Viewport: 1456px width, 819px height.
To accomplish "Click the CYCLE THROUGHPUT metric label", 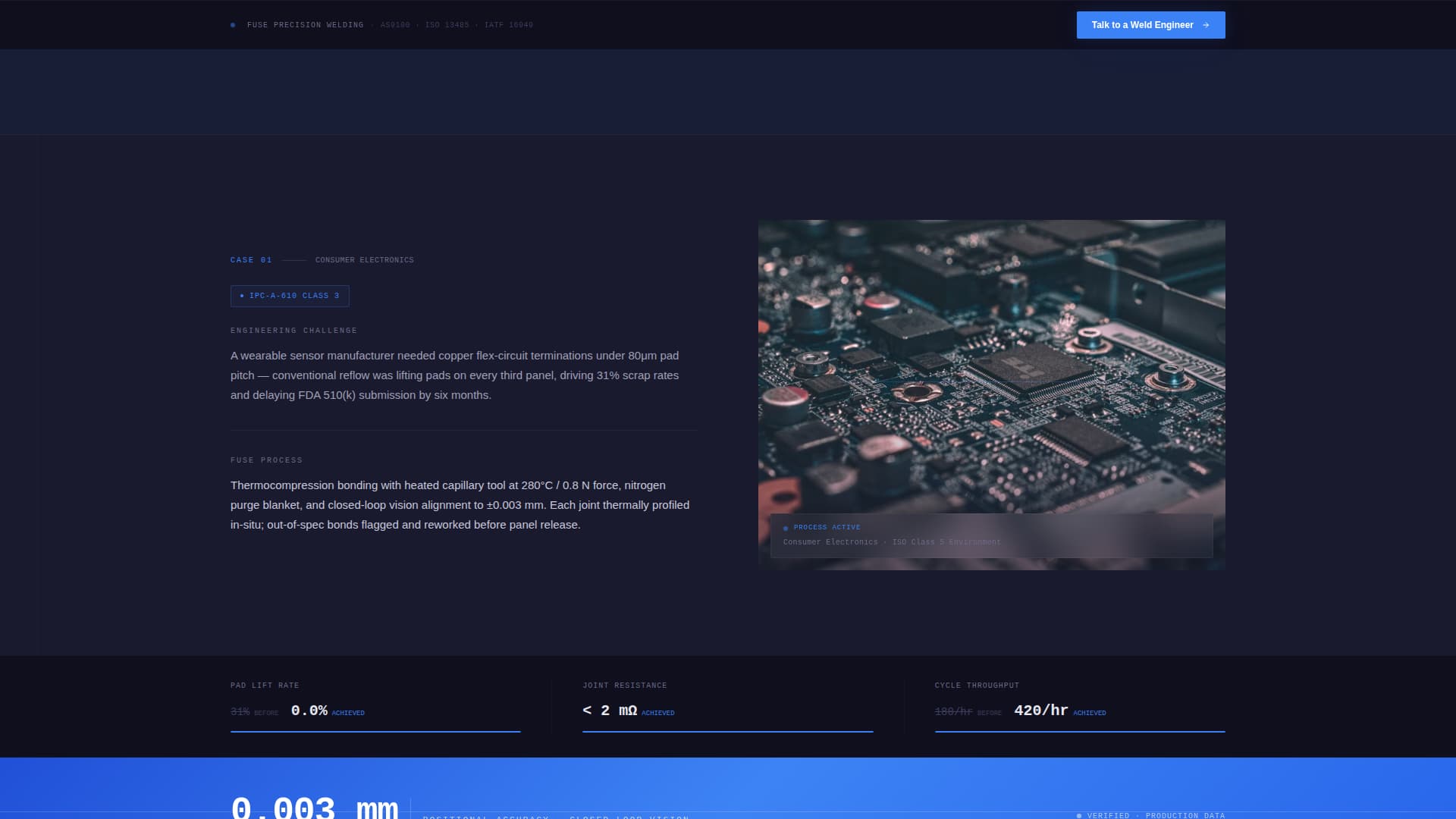I will (x=977, y=686).
